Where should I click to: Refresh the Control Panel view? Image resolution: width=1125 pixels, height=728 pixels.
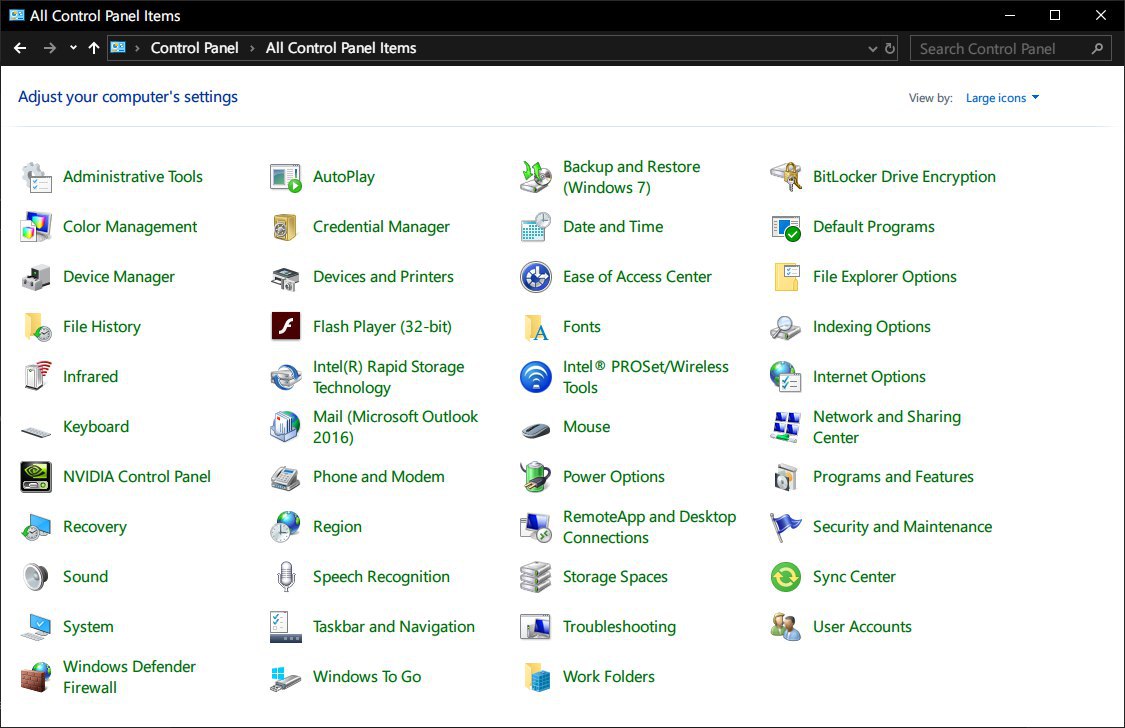click(x=890, y=49)
